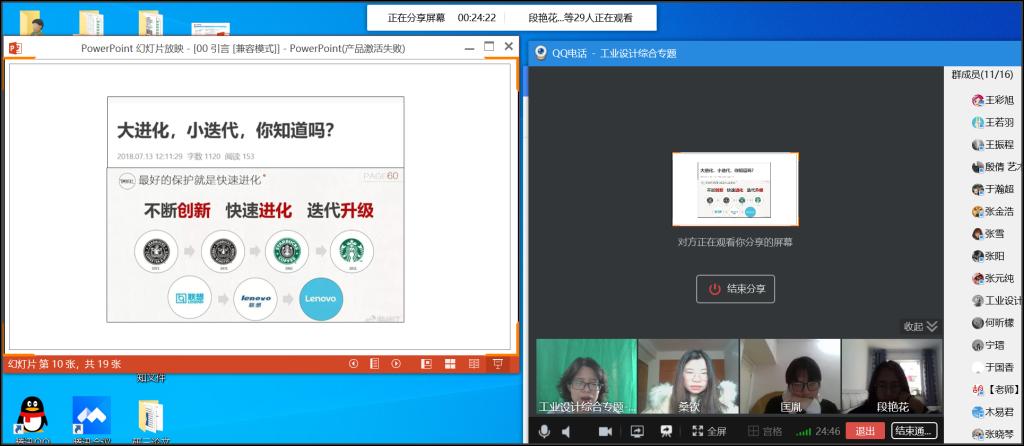Turn off the camera in call toolbar
1024x446 pixels.
click(604, 431)
